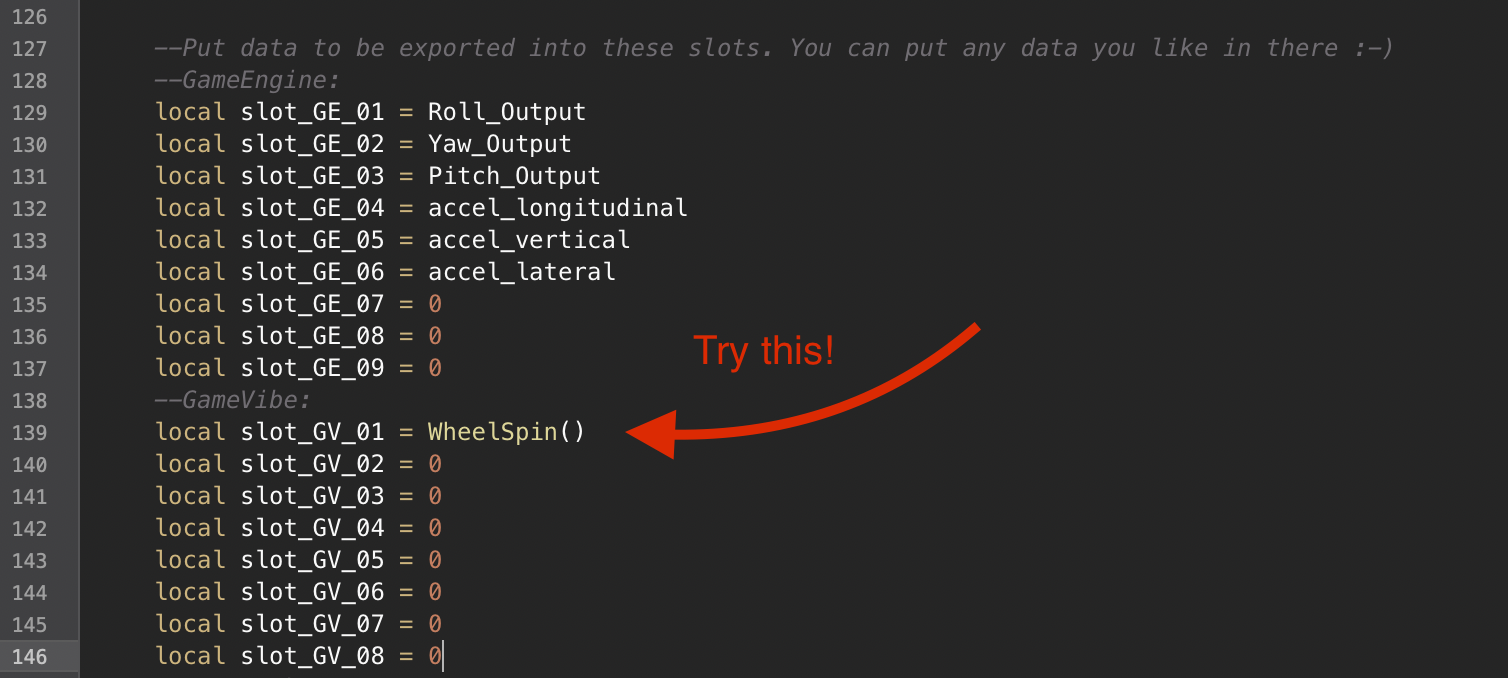The image size is (1508, 678).
Task: Click the highlighted line number 146
Action: (x=30, y=657)
